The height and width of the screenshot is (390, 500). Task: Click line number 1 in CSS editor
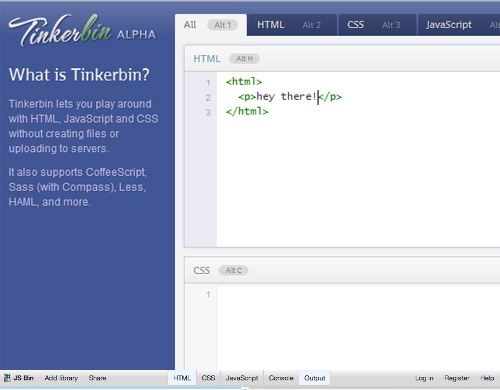click(208, 295)
